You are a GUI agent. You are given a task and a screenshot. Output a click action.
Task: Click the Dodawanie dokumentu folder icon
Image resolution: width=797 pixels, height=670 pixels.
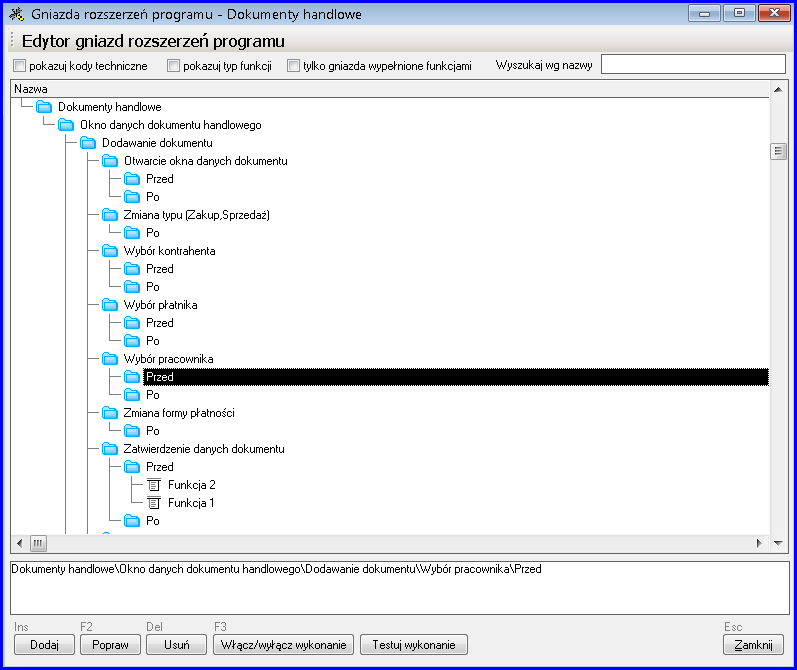(x=88, y=143)
